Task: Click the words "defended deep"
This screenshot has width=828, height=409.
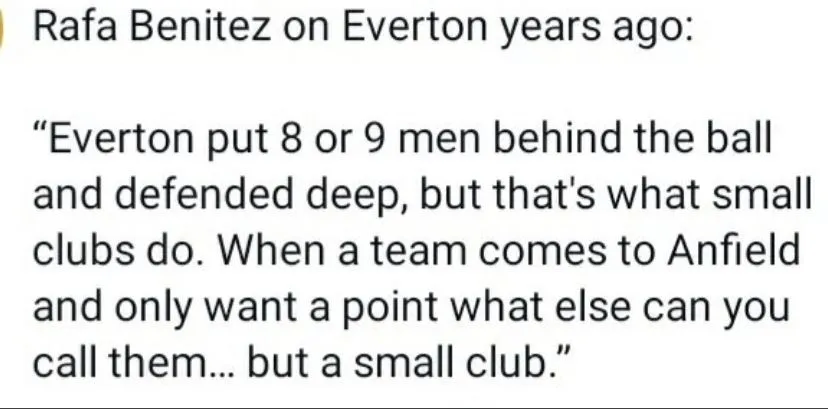Action: [x=250, y=195]
